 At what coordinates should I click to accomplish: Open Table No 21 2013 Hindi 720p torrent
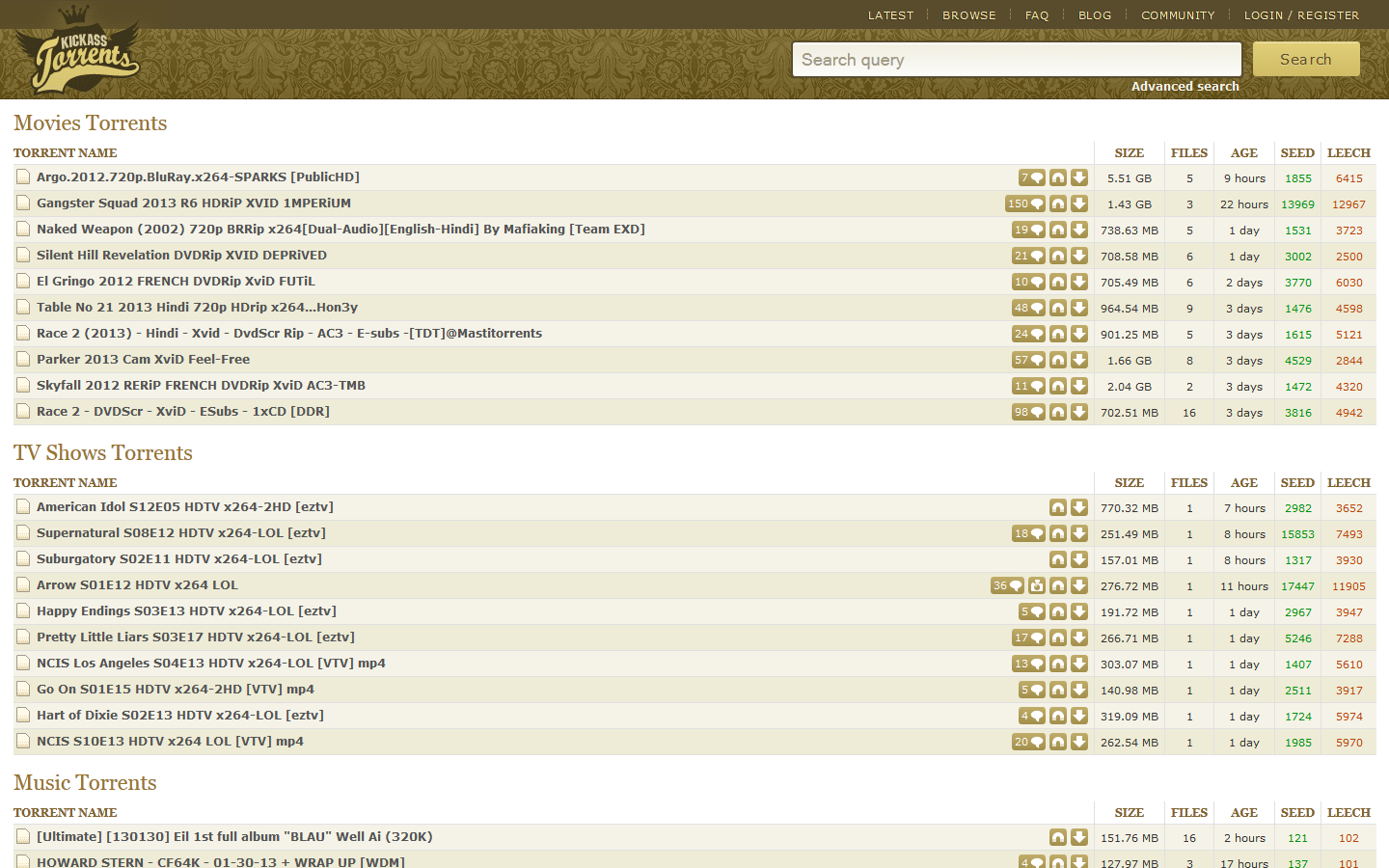tap(197, 308)
